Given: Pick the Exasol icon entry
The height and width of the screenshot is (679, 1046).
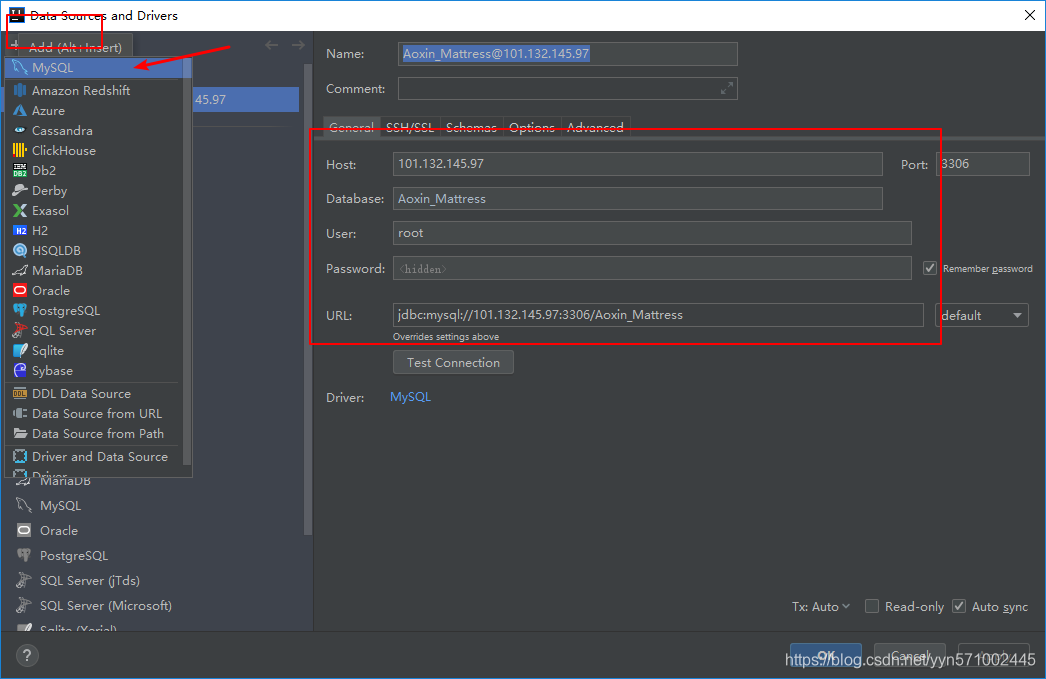Looking at the screenshot, I should click(x=20, y=210).
